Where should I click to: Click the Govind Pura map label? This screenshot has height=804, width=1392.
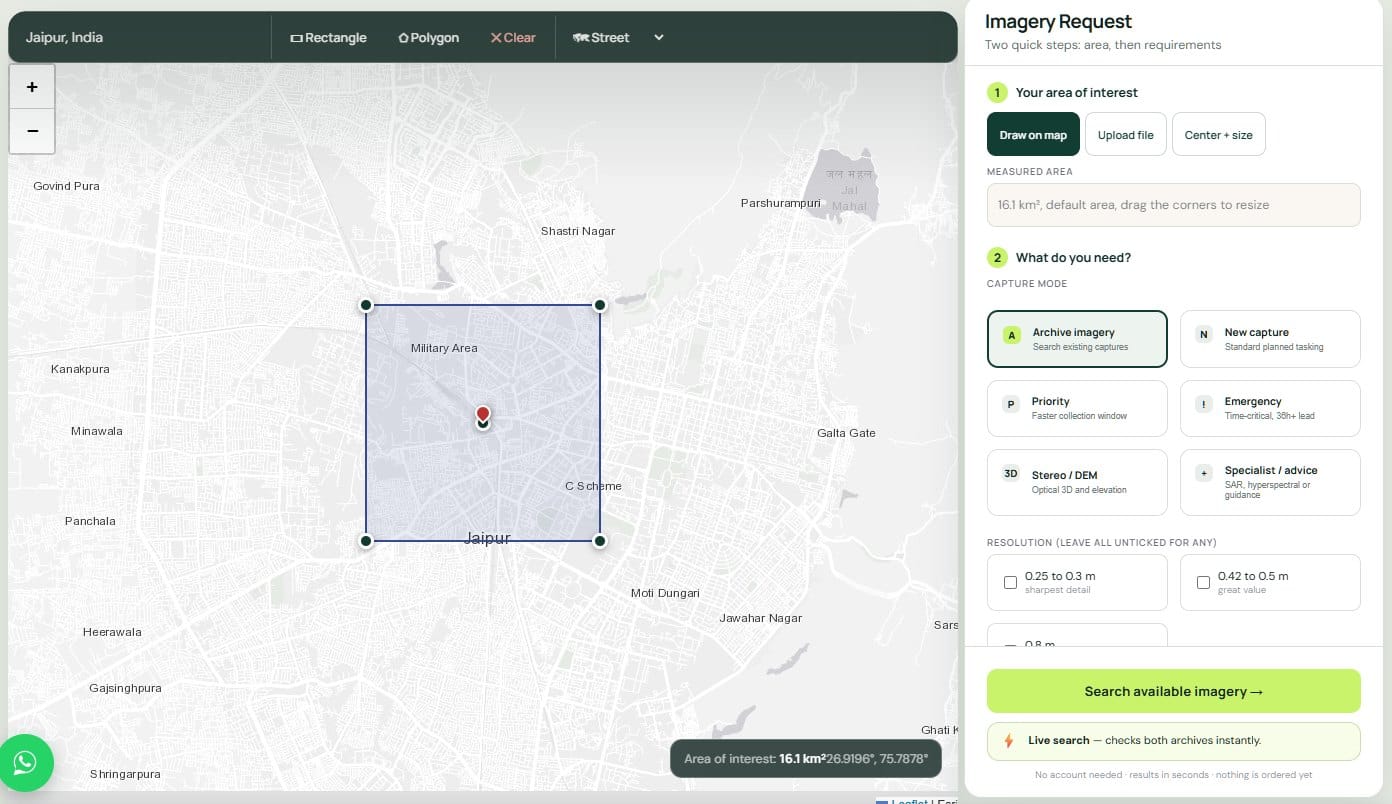point(66,186)
